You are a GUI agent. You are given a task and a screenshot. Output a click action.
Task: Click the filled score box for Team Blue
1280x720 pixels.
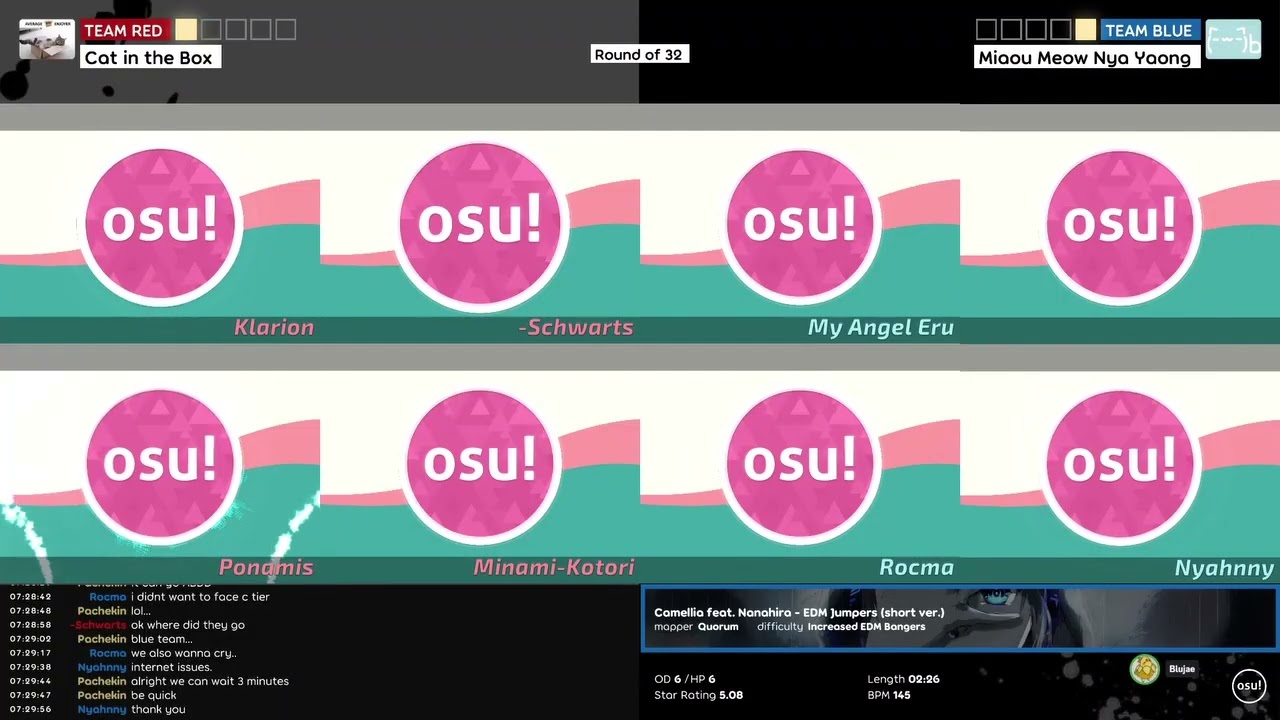coord(1086,30)
